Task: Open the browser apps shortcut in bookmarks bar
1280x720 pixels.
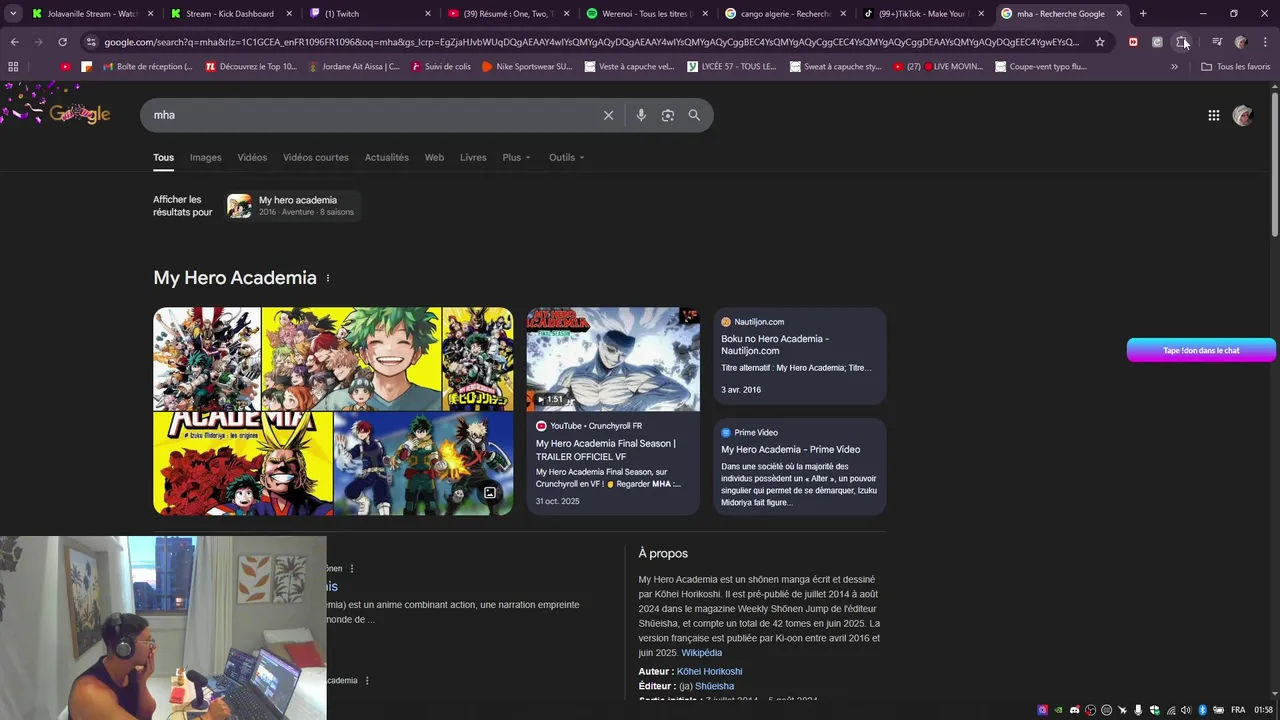Action: (x=13, y=66)
